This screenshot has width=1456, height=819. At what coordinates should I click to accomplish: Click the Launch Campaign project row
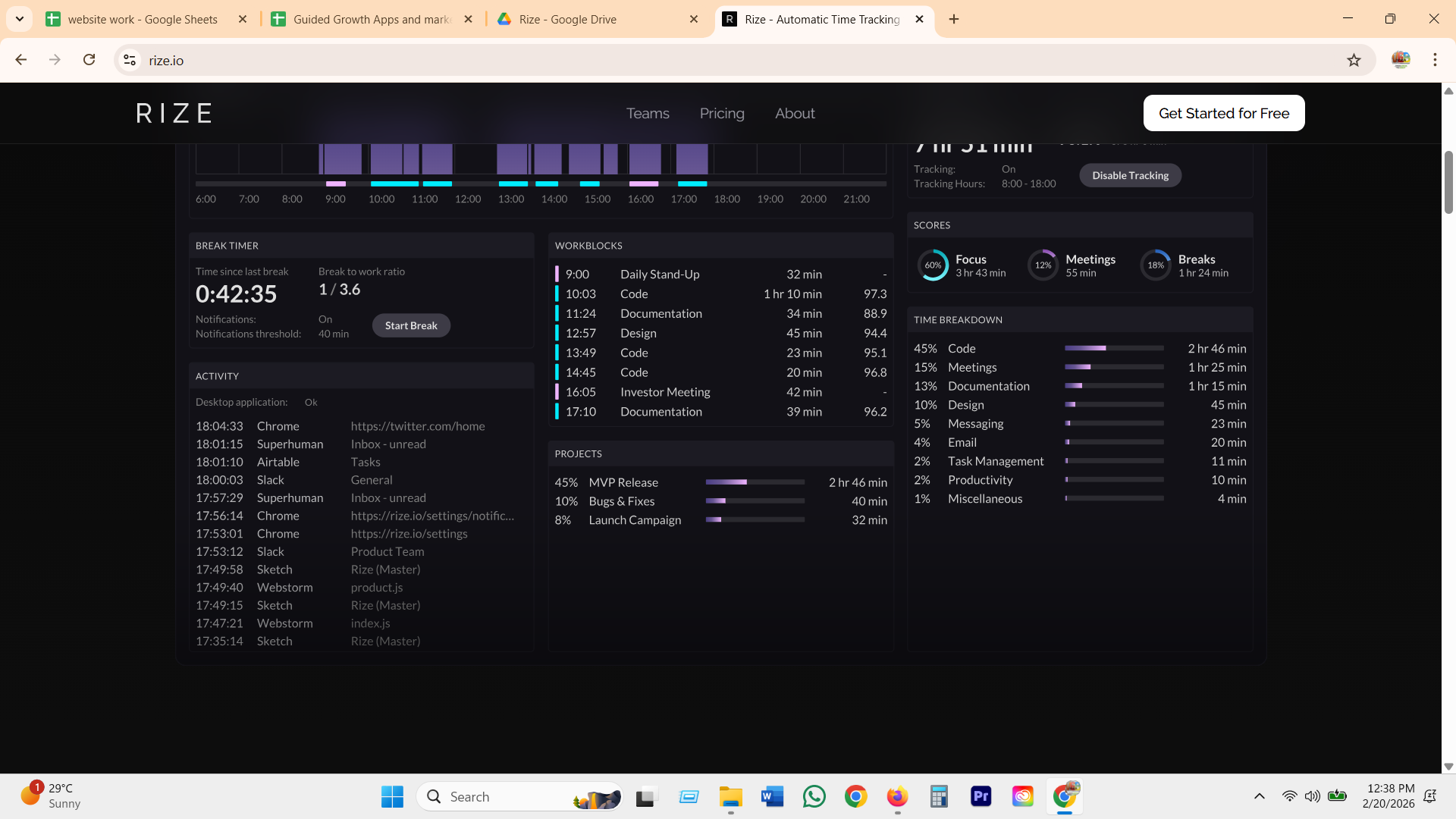(720, 520)
